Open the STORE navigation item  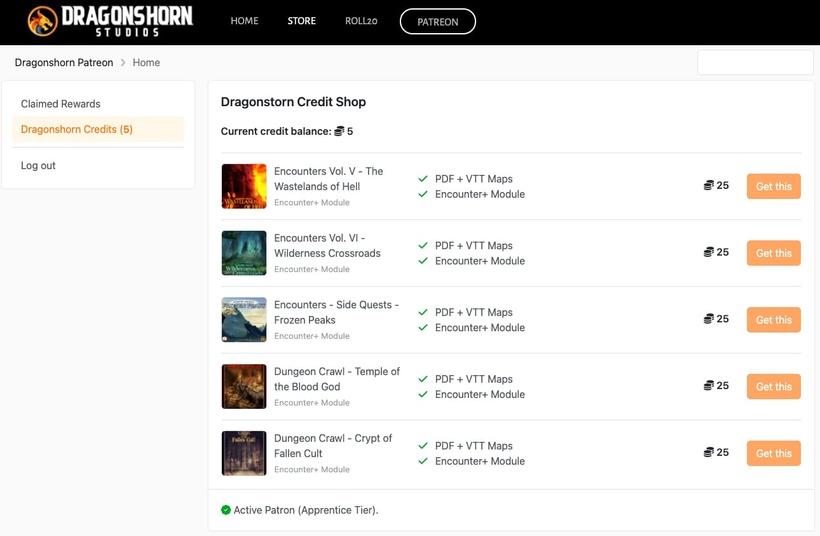click(302, 21)
